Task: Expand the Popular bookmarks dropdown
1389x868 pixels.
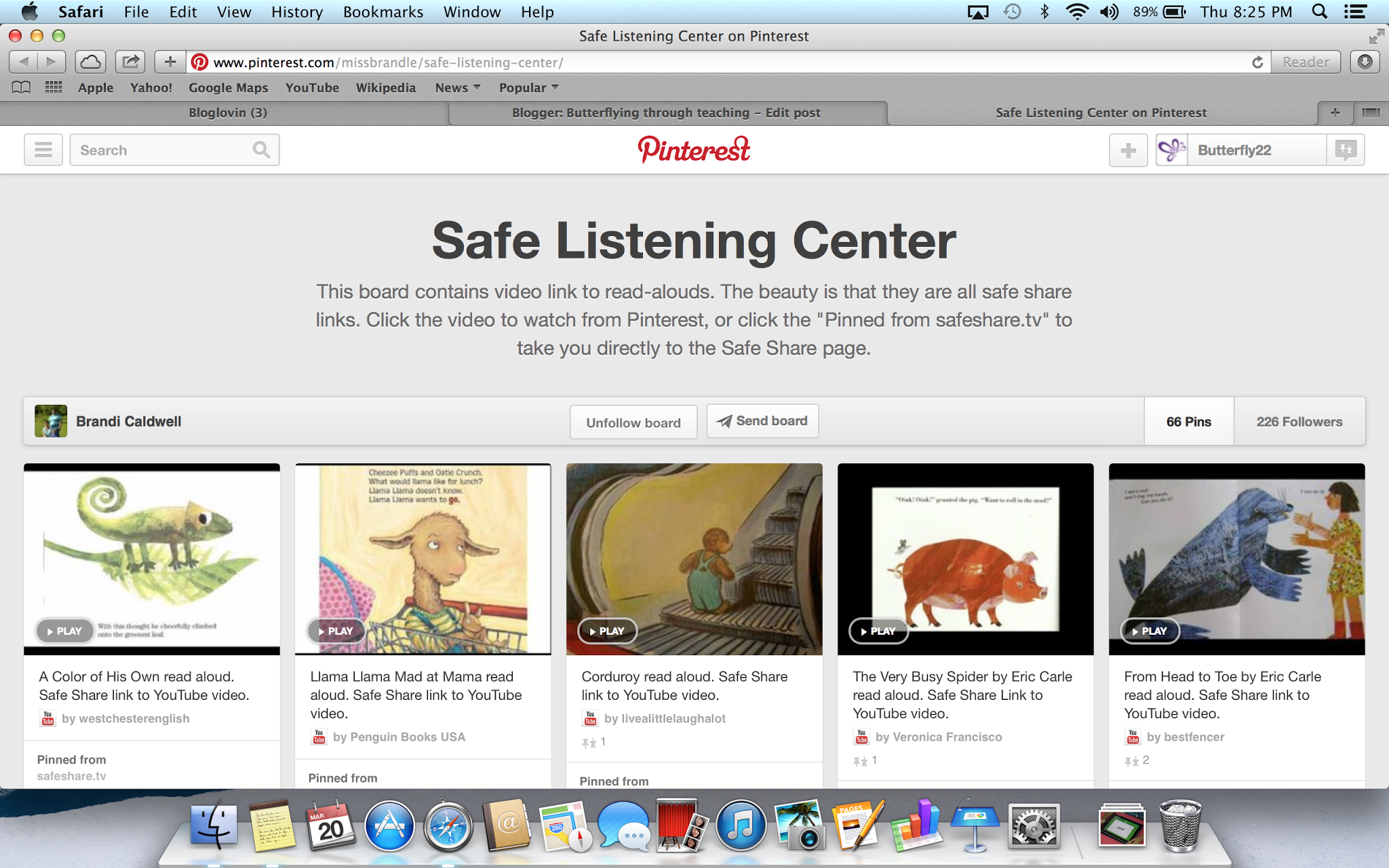Action: pos(529,87)
